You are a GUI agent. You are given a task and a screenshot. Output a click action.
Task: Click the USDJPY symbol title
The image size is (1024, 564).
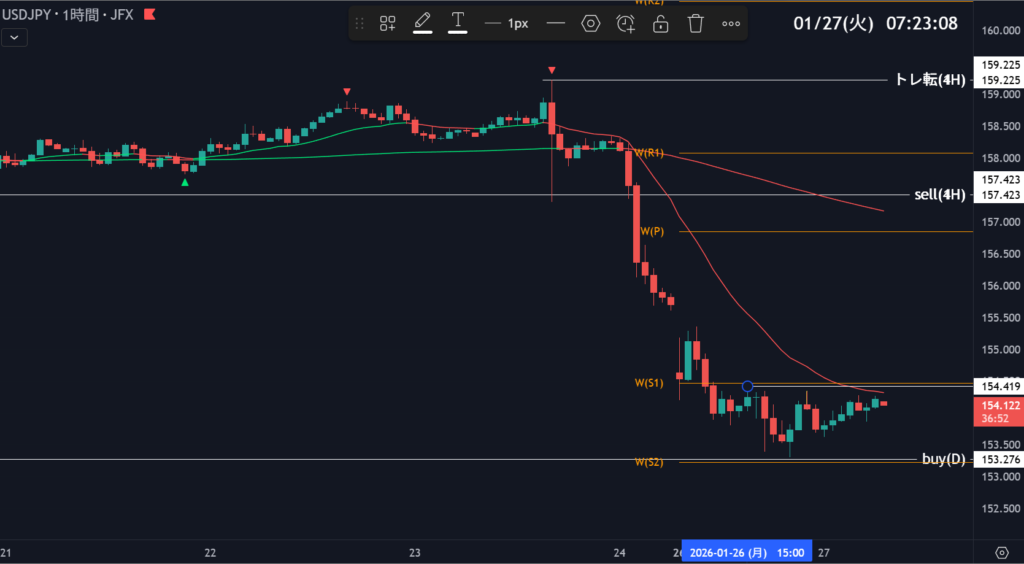point(26,15)
